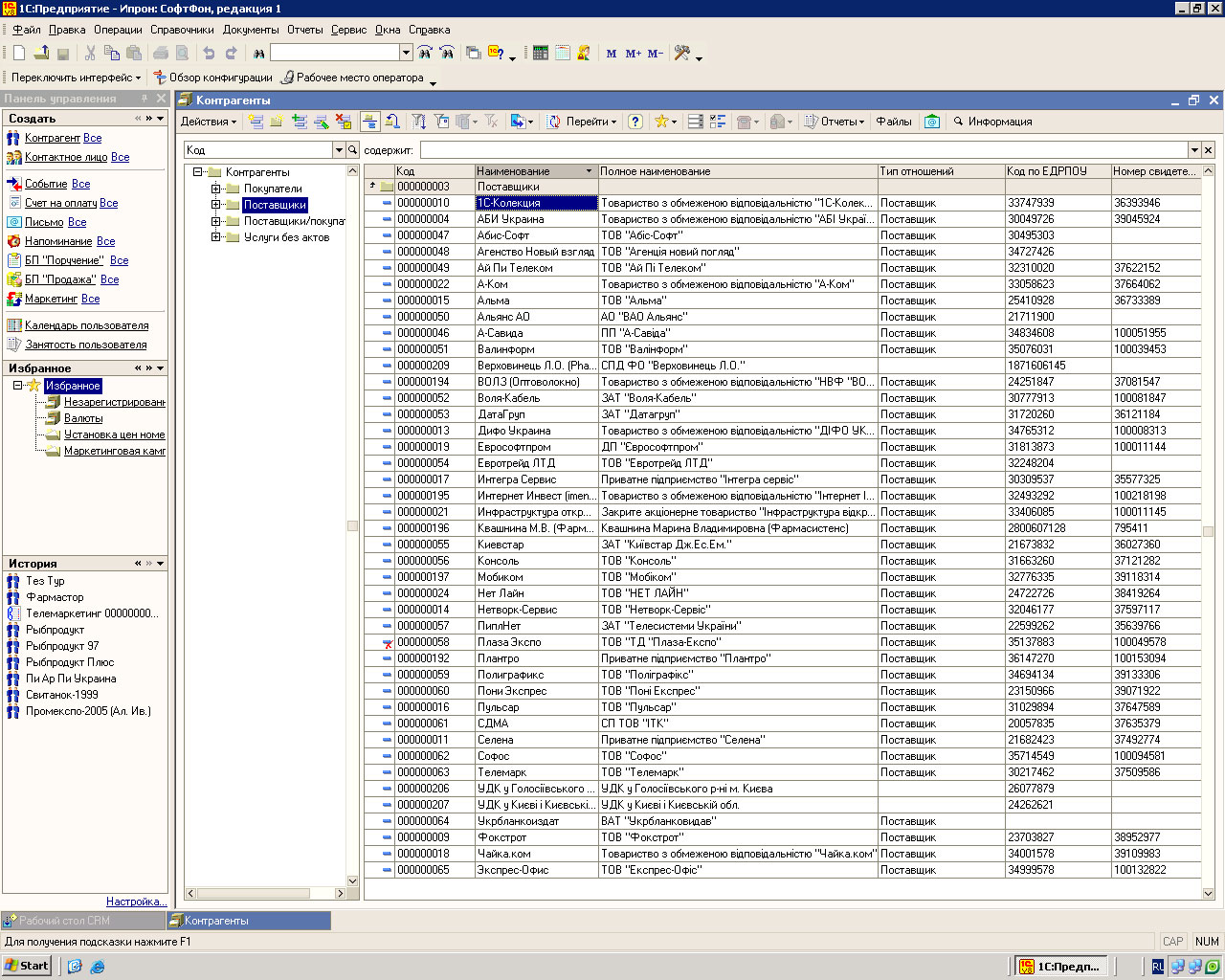
Task: Click the Информация button in toolbar
Action: pyautogui.click(x=992, y=122)
